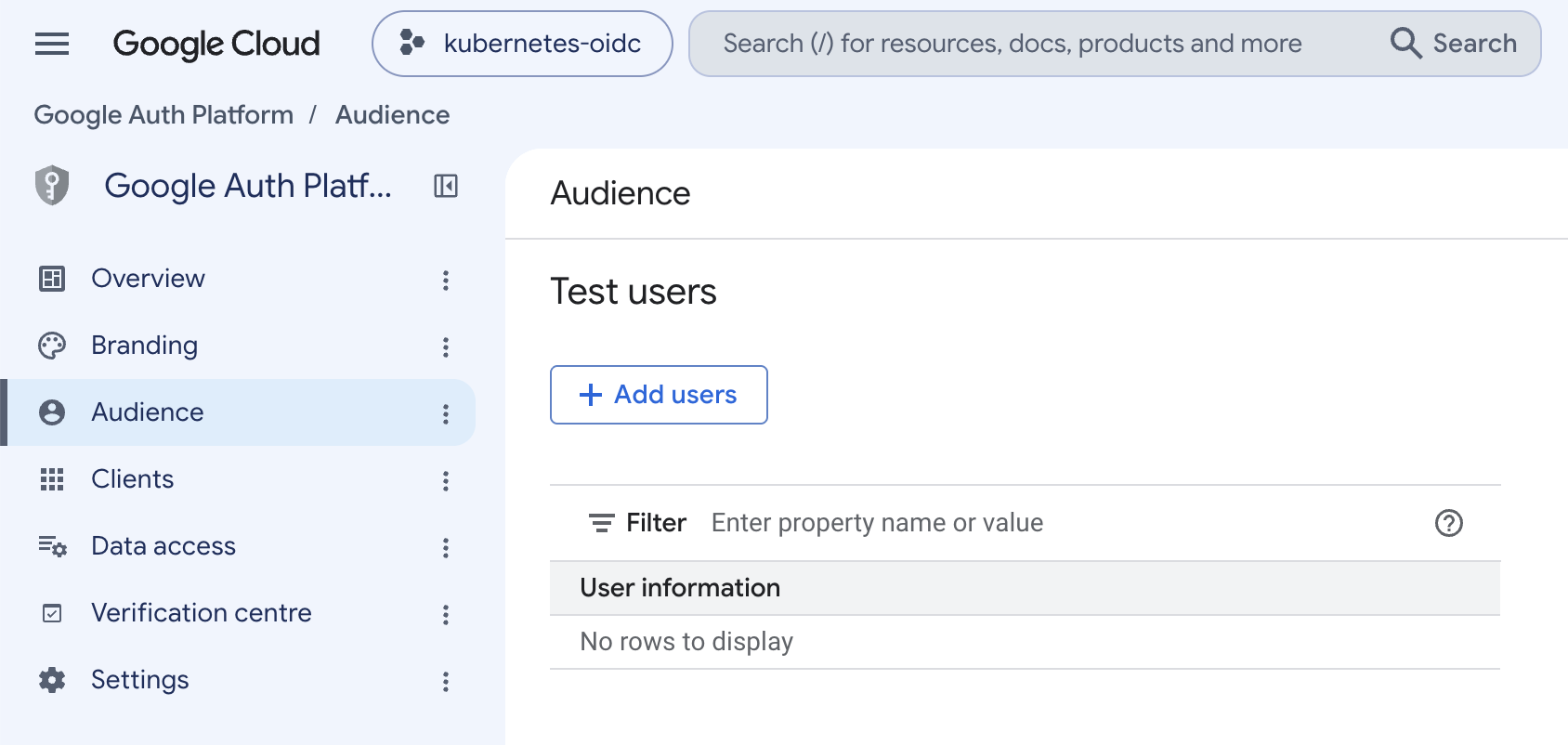Open the kubernetes-oidc project picker
Viewport: 1568px width, 745px height.
pyautogui.click(x=522, y=44)
